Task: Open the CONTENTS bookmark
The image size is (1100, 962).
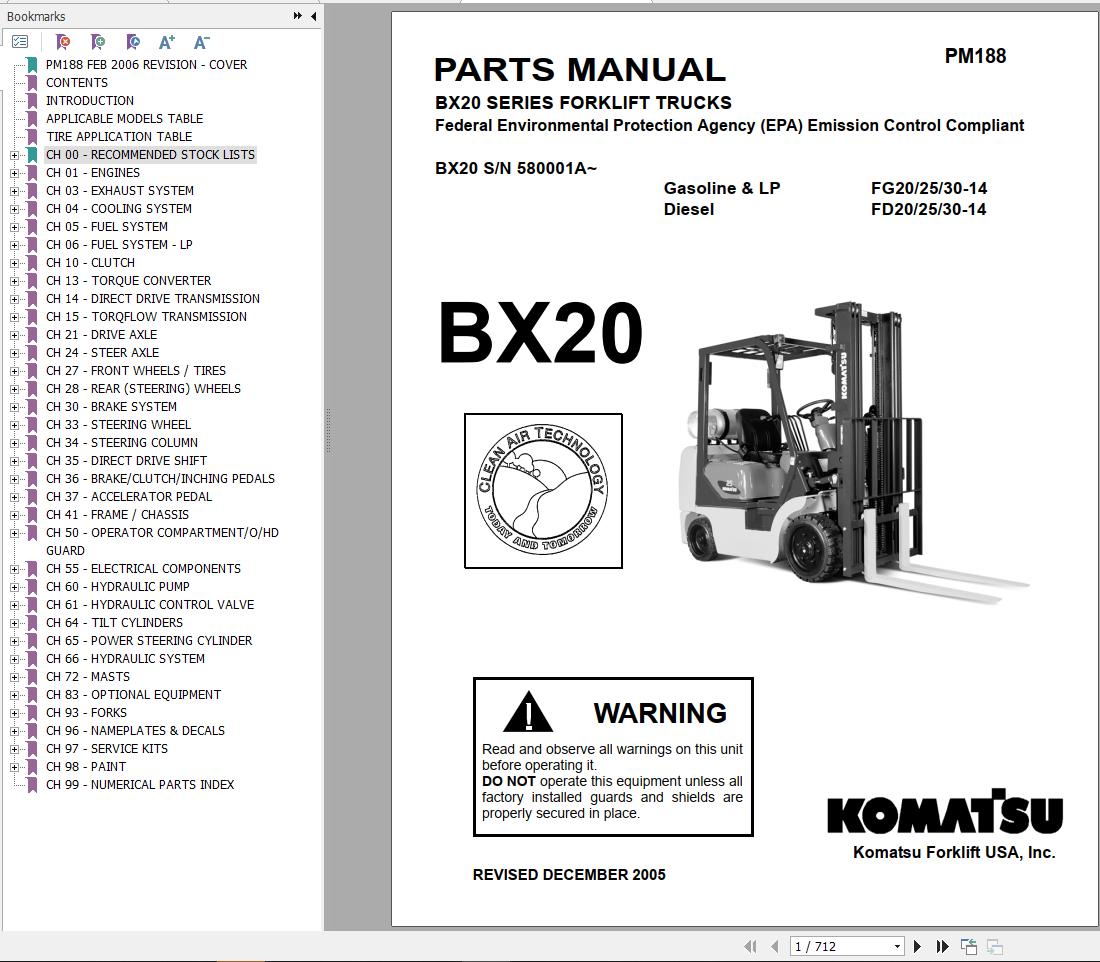Action: (x=77, y=82)
